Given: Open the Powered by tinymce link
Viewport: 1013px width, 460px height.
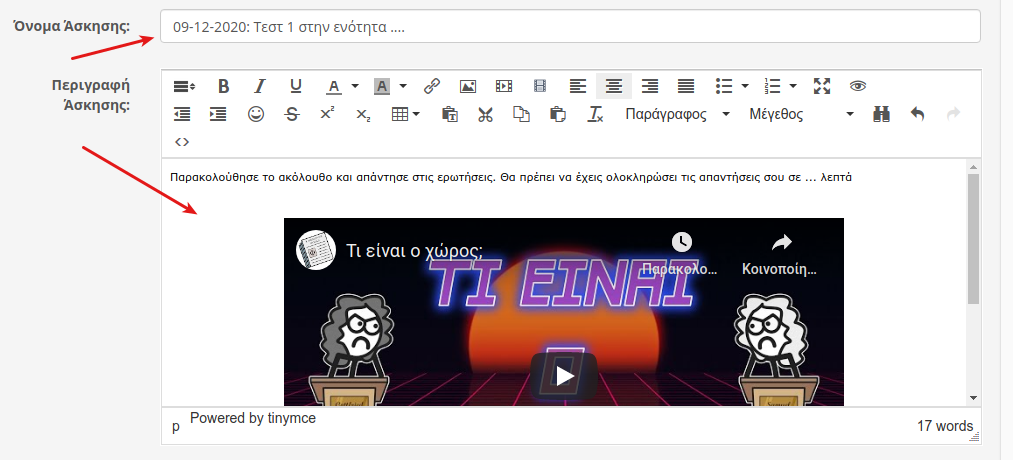Looking at the screenshot, I should coord(253,419).
